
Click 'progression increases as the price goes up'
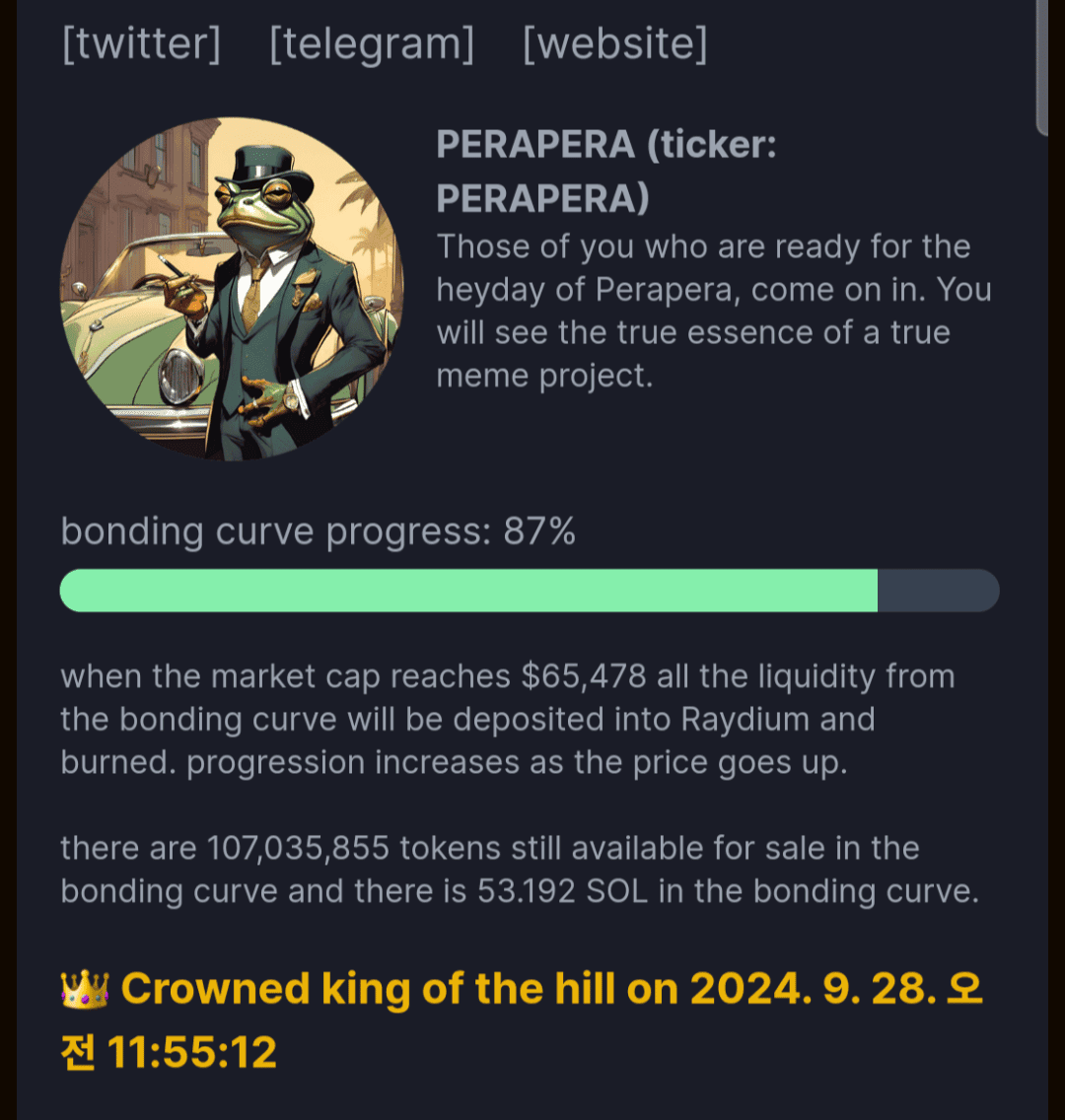(517, 763)
